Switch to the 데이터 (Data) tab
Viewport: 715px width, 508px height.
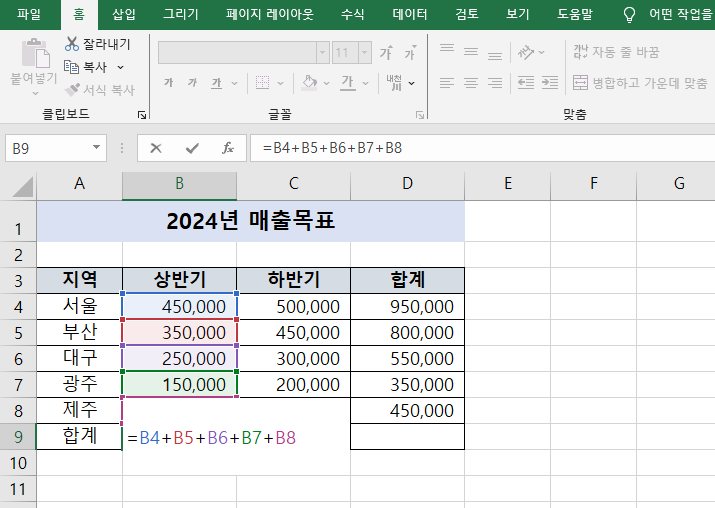(x=410, y=14)
